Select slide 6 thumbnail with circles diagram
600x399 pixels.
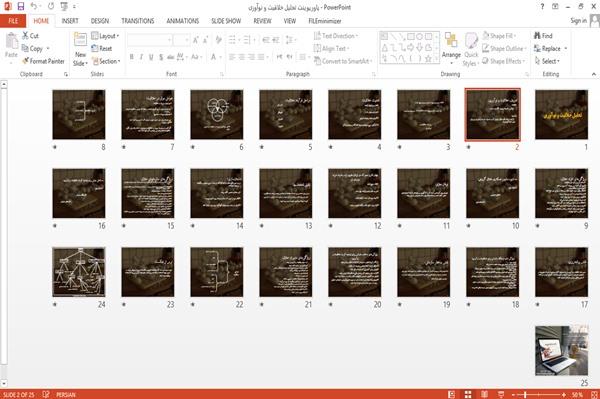pos(217,114)
